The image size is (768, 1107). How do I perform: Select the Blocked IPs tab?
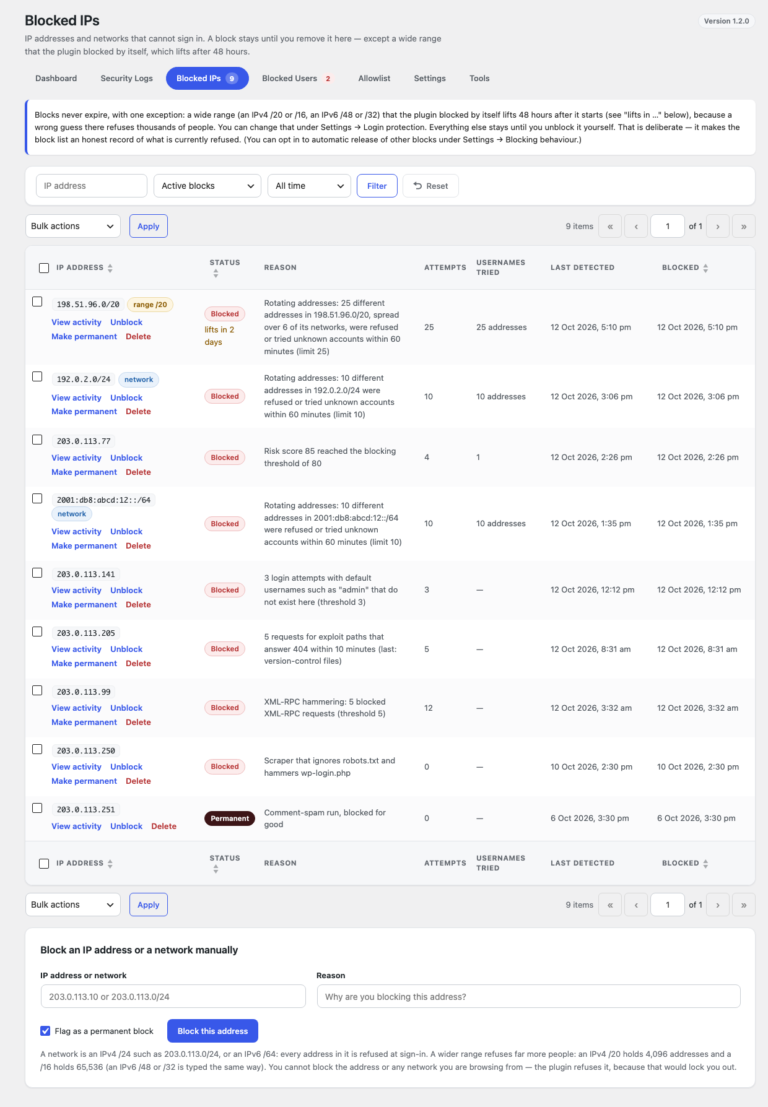(208, 78)
